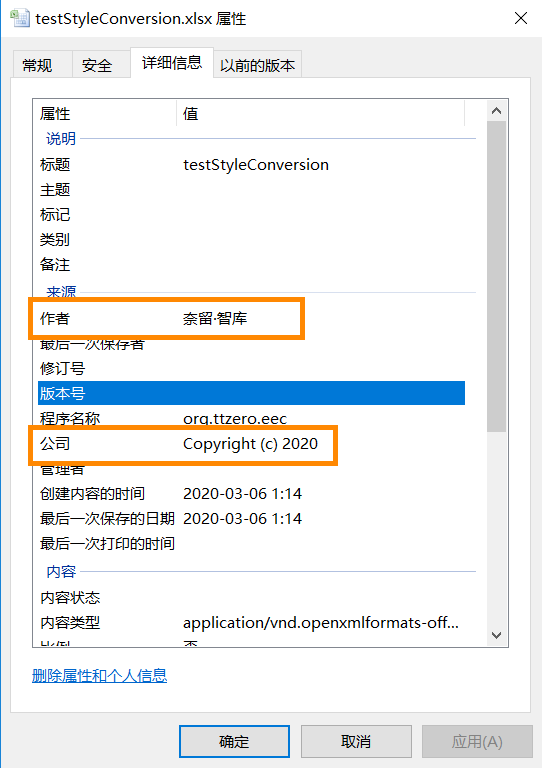Select the 内容类型 property row
Viewport: 542px width, 768px height.
tap(251, 623)
